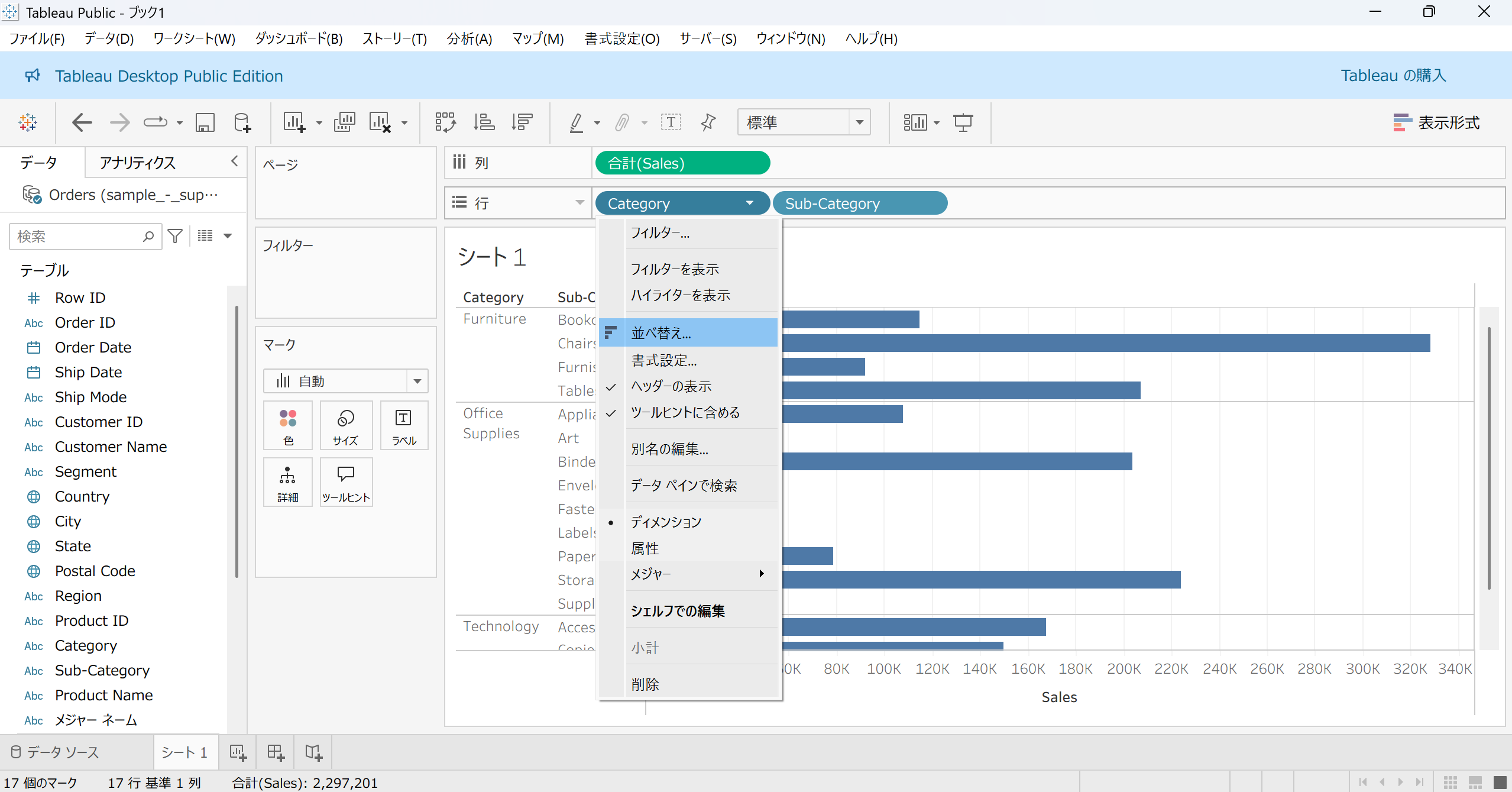Image resolution: width=1512 pixels, height=792 pixels.
Task: Click the new data source icon
Action: pyautogui.click(x=242, y=122)
